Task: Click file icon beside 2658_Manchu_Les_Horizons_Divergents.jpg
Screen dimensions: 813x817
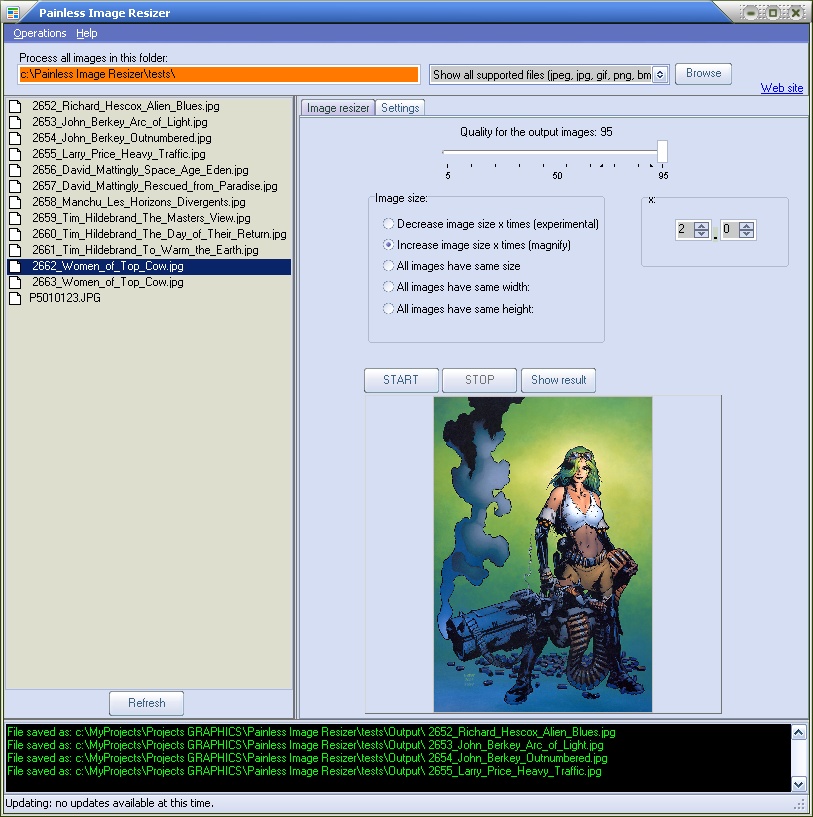Action: (16, 203)
